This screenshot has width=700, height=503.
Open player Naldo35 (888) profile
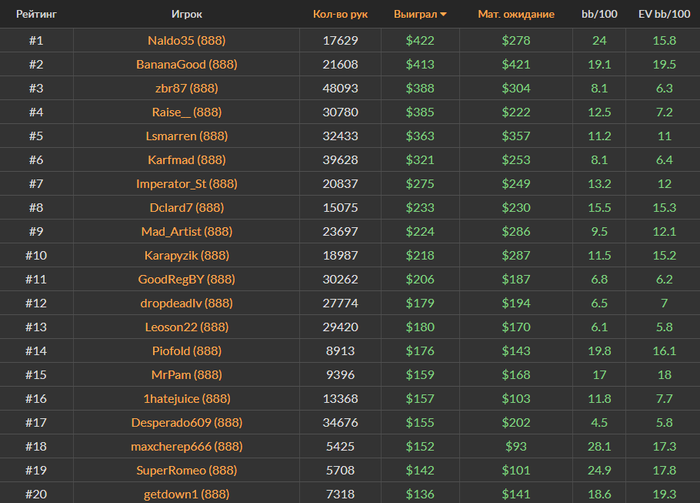[x=187, y=41]
